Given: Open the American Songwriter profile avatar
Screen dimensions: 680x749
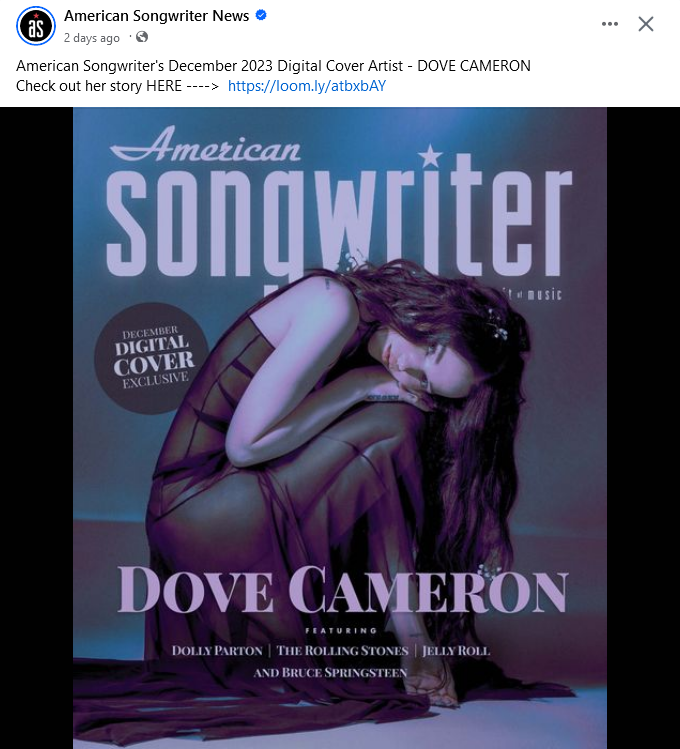Looking at the screenshot, I should click(x=36, y=26).
